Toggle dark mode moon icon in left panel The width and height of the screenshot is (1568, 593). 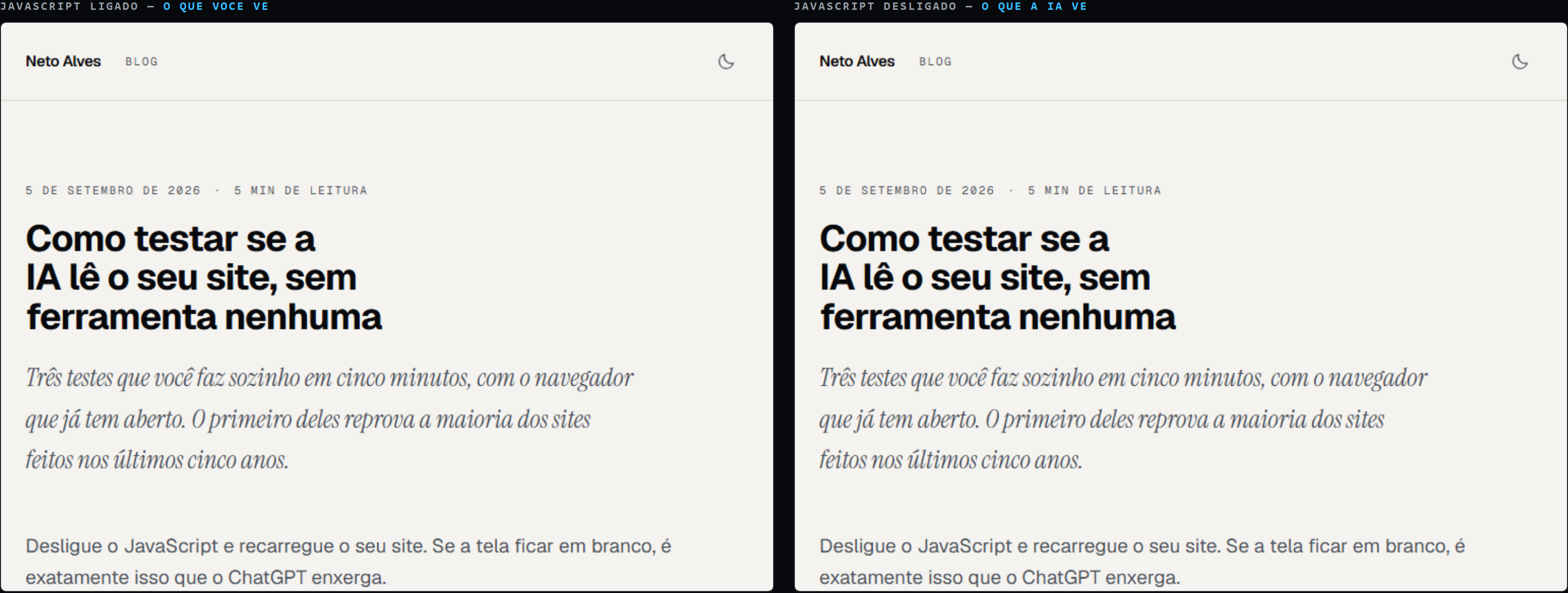click(x=726, y=62)
